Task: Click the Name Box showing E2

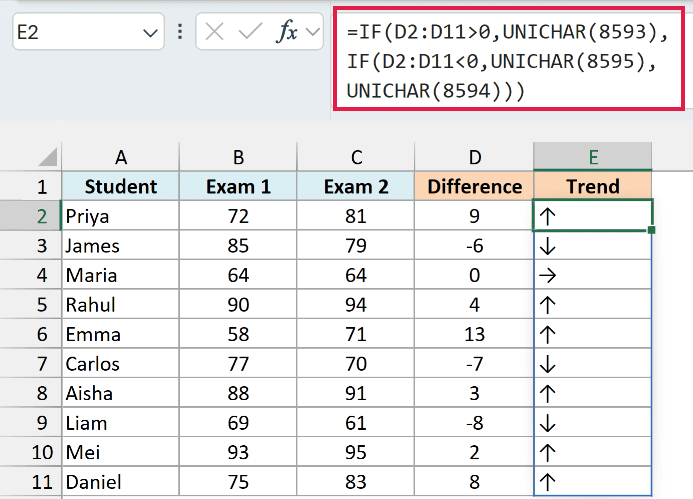Action: coord(88,32)
